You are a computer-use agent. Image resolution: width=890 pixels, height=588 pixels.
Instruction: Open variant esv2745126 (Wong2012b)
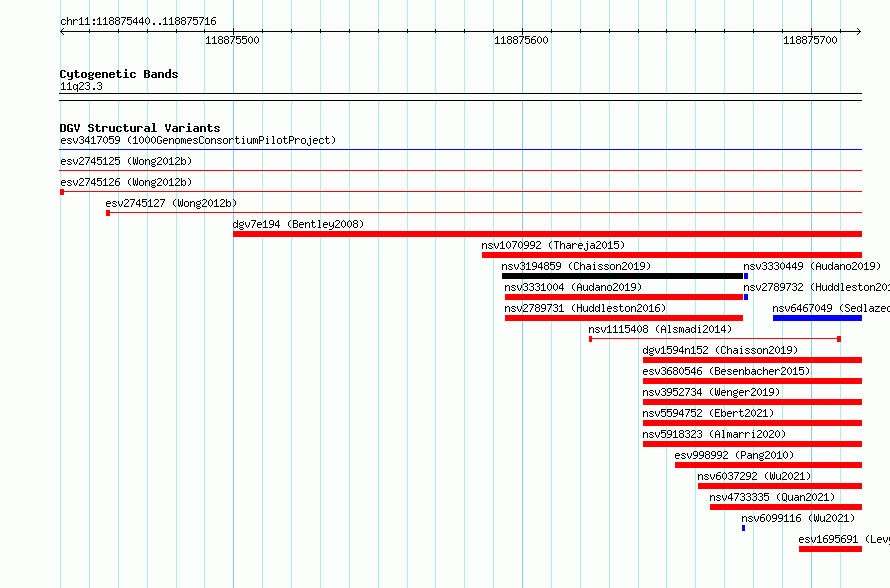[x=126, y=182]
